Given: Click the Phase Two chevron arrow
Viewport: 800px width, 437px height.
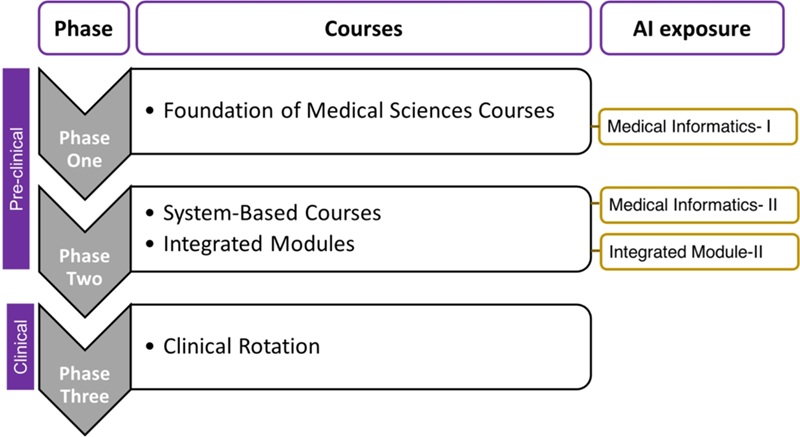Looking at the screenshot, I should 85,252.
